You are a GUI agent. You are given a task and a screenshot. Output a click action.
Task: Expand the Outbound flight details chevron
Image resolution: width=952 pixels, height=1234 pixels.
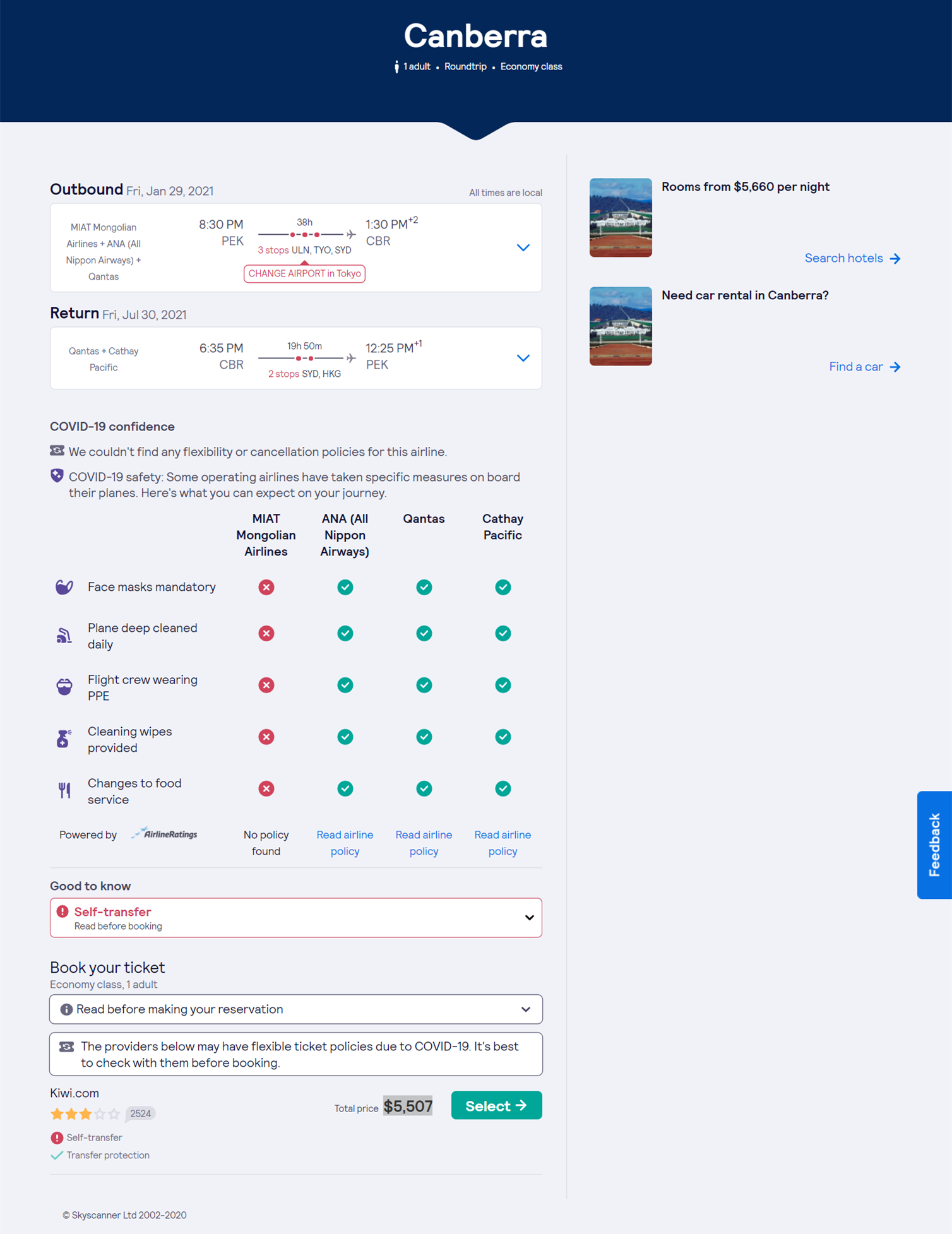click(x=523, y=247)
